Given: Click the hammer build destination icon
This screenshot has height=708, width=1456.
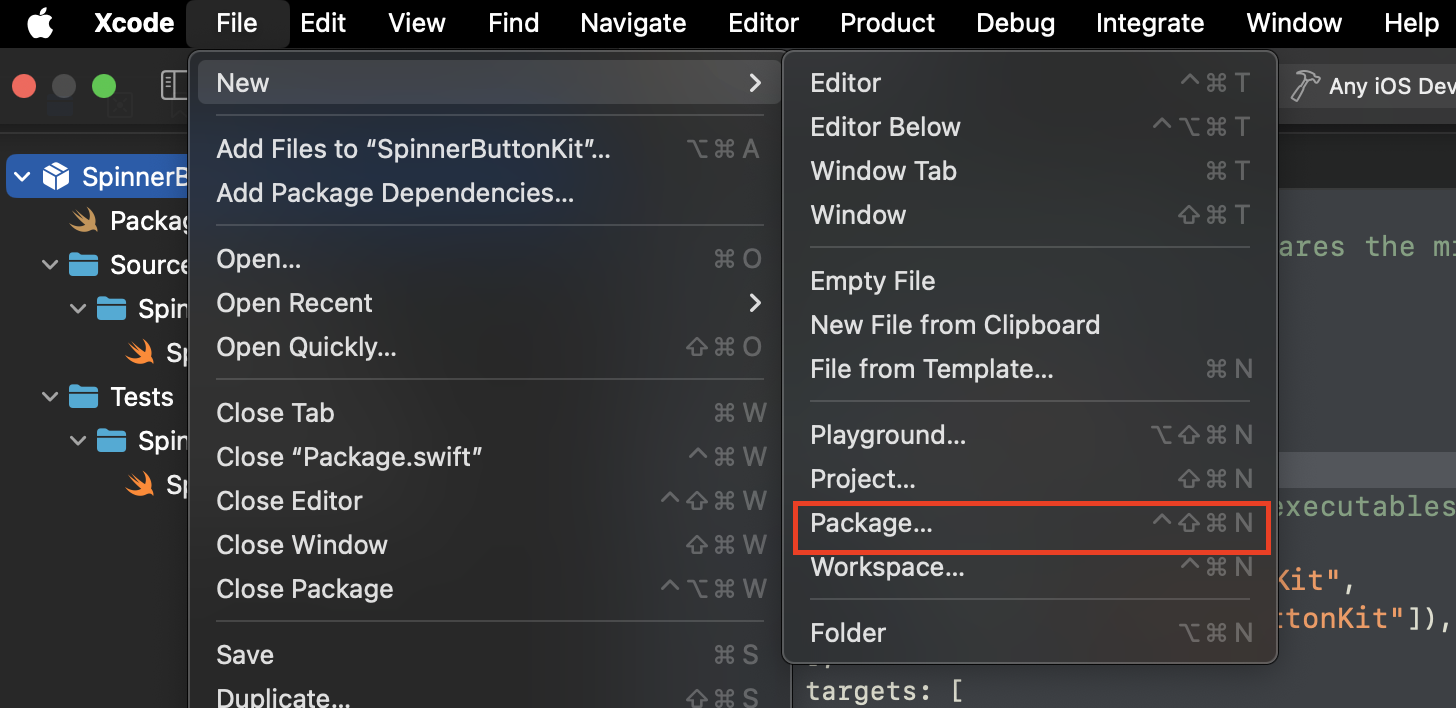Looking at the screenshot, I should [1304, 86].
